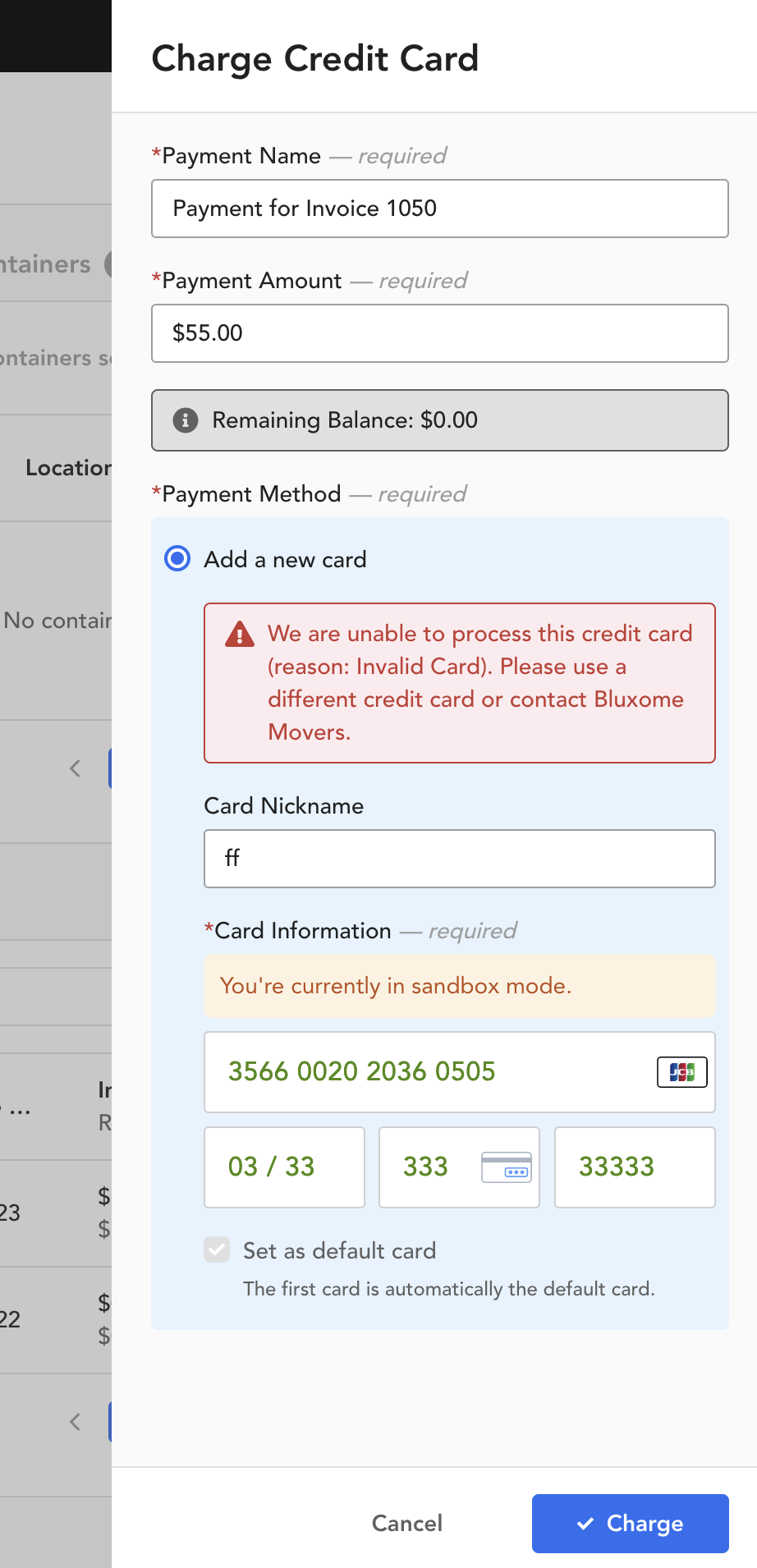Click the Invalid Card error message box
The width and height of the screenshot is (757, 1568).
point(460,683)
